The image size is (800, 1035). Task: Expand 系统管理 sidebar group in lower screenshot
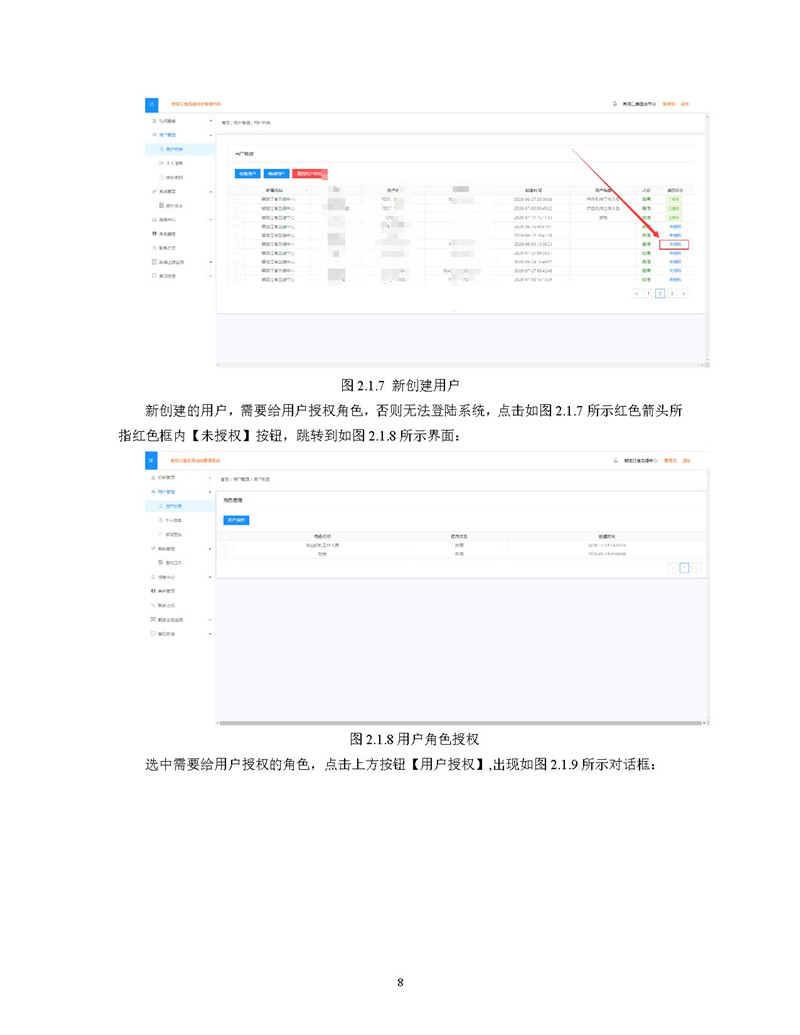tap(210, 549)
